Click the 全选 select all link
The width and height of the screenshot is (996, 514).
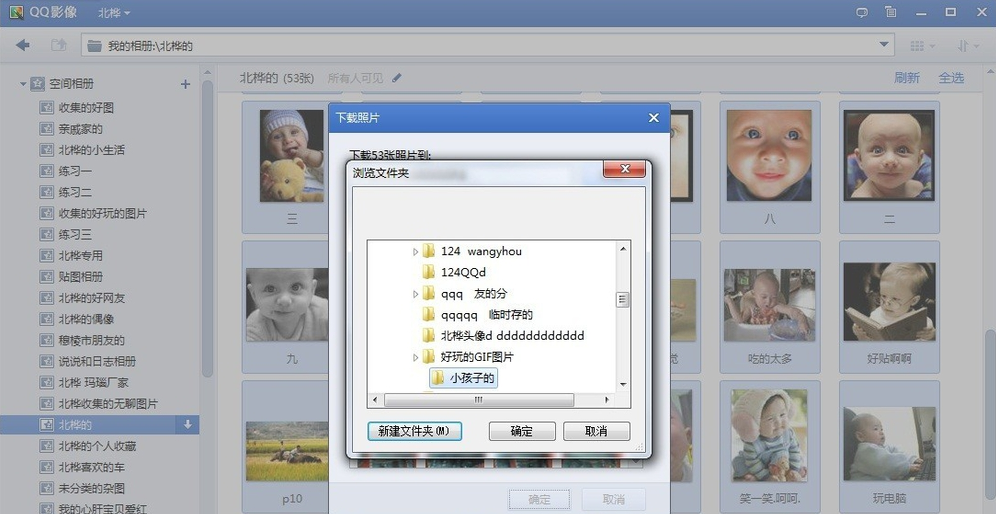(x=952, y=78)
